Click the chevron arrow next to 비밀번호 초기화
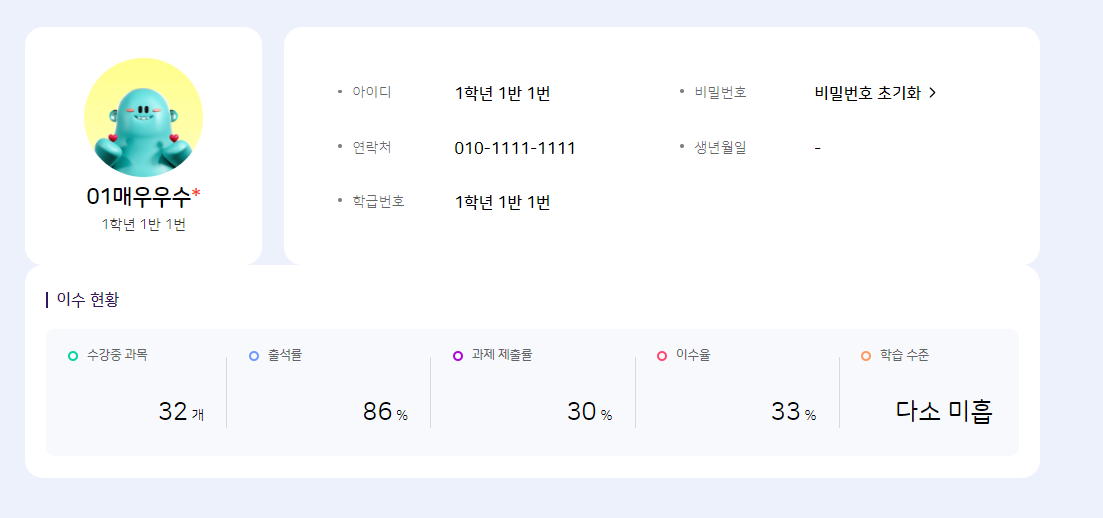1103x518 pixels. click(x=933, y=93)
